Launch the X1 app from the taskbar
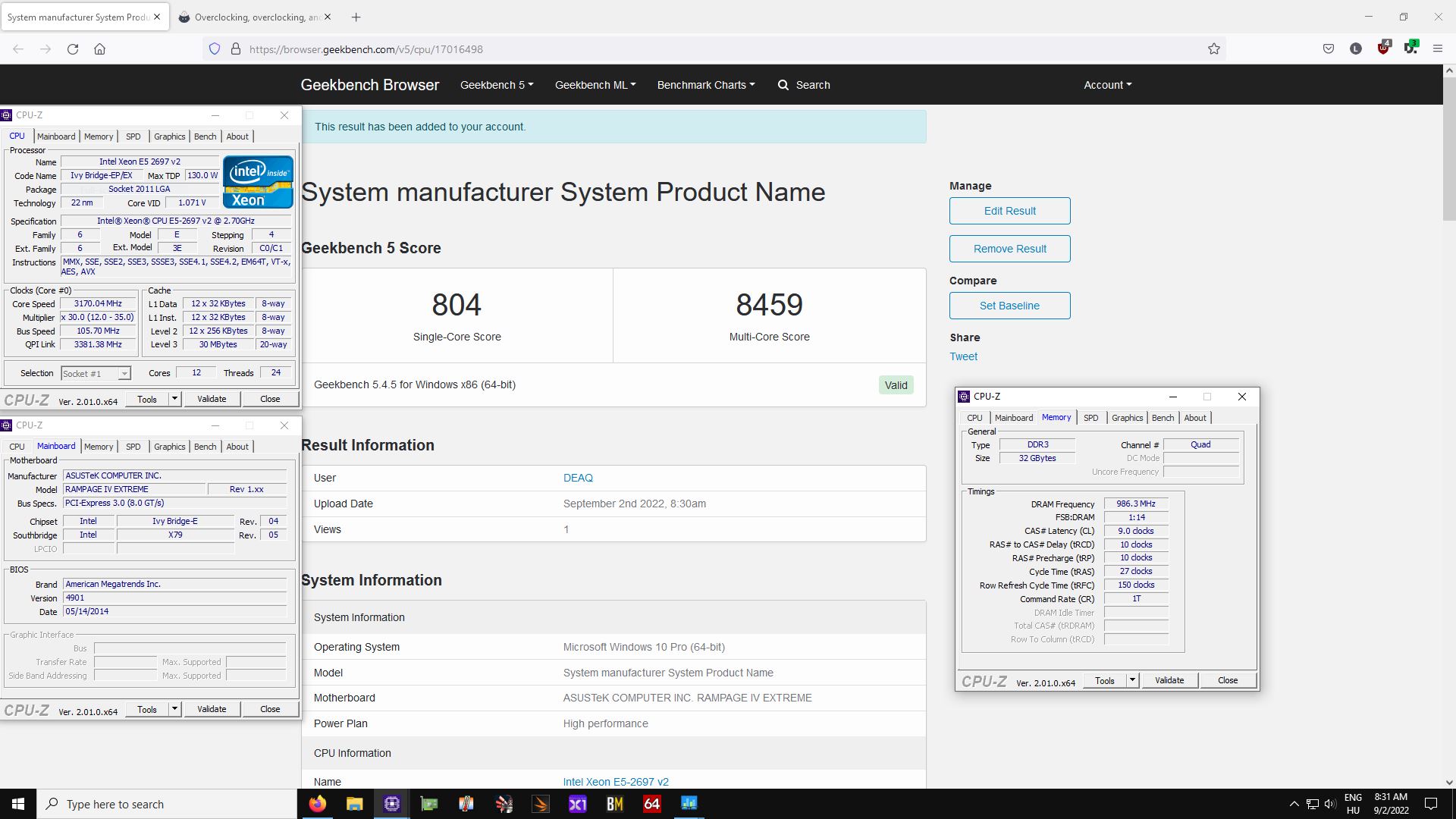This screenshot has height=819, width=1456. pyautogui.click(x=578, y=804)
